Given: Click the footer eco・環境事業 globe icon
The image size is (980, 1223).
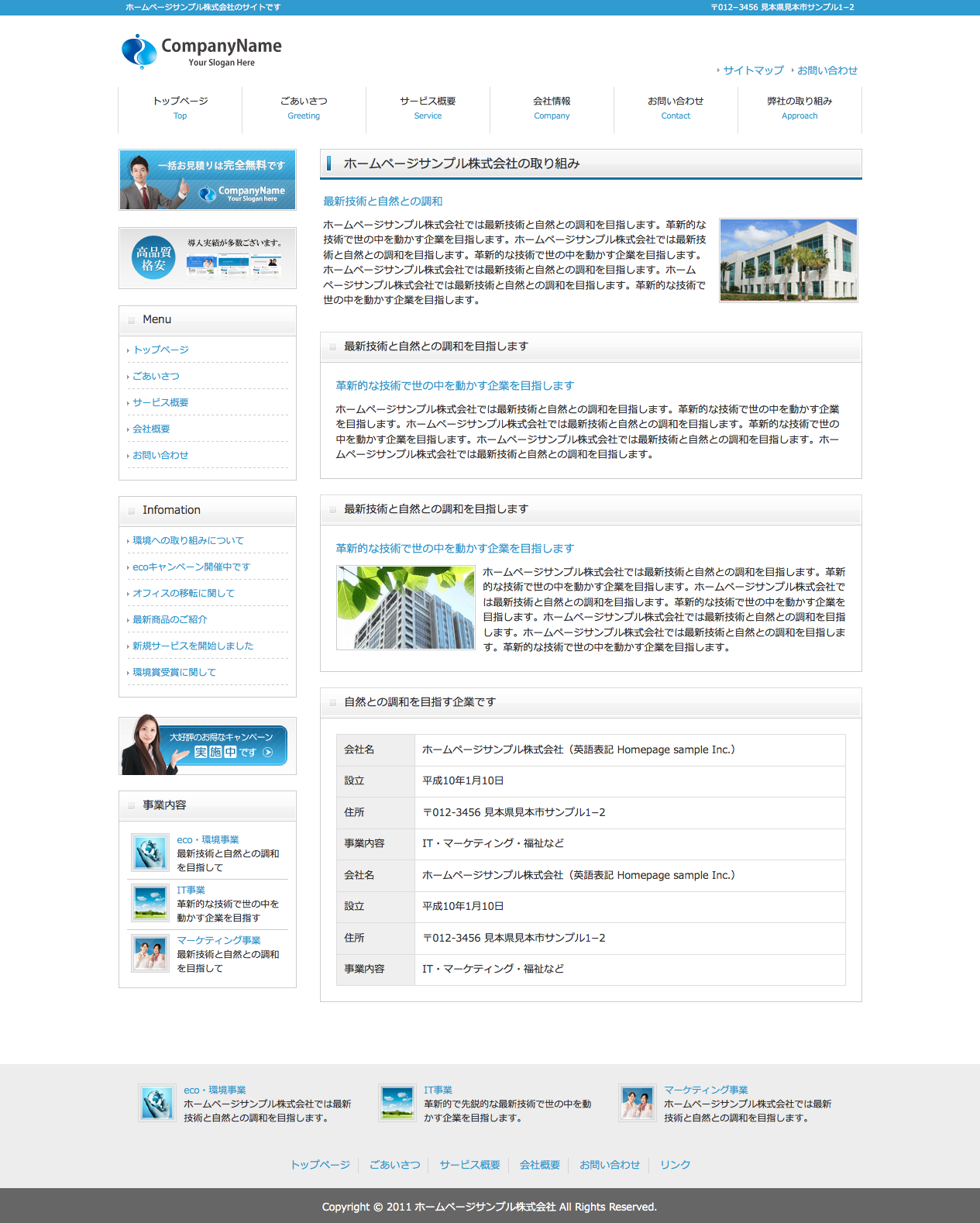Looking at the screenshot, I should click(157, 1103).
